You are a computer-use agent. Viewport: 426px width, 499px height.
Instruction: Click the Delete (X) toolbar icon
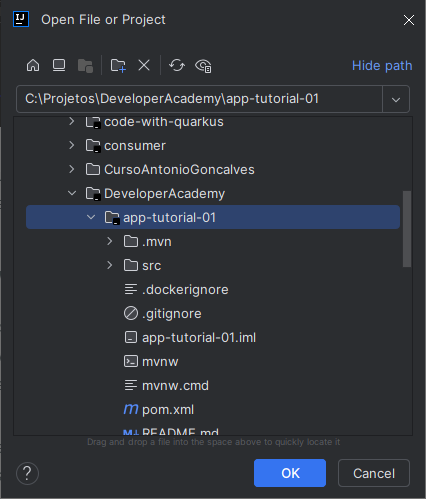(144, 65)
